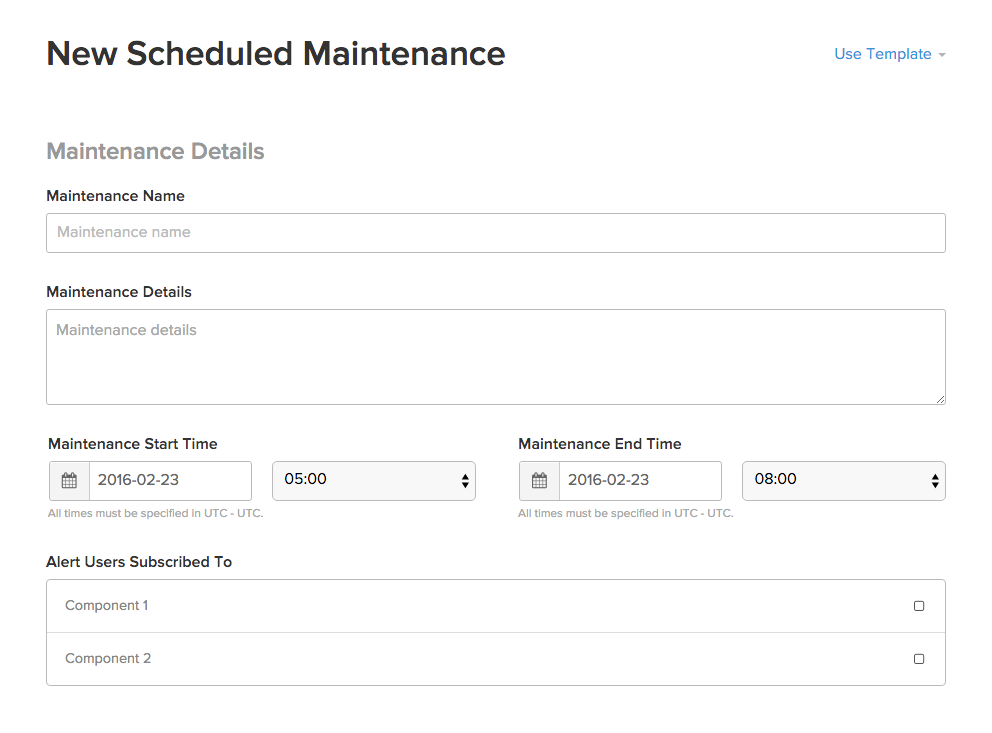The image size is (992, 733).
Task: Click the Maintenance Start Time label
Action: 133,444
